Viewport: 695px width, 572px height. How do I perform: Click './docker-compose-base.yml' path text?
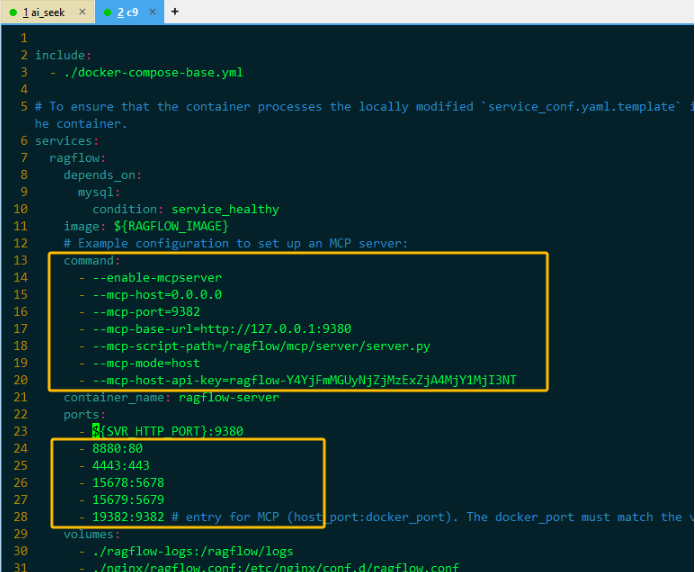coord(153,72)
